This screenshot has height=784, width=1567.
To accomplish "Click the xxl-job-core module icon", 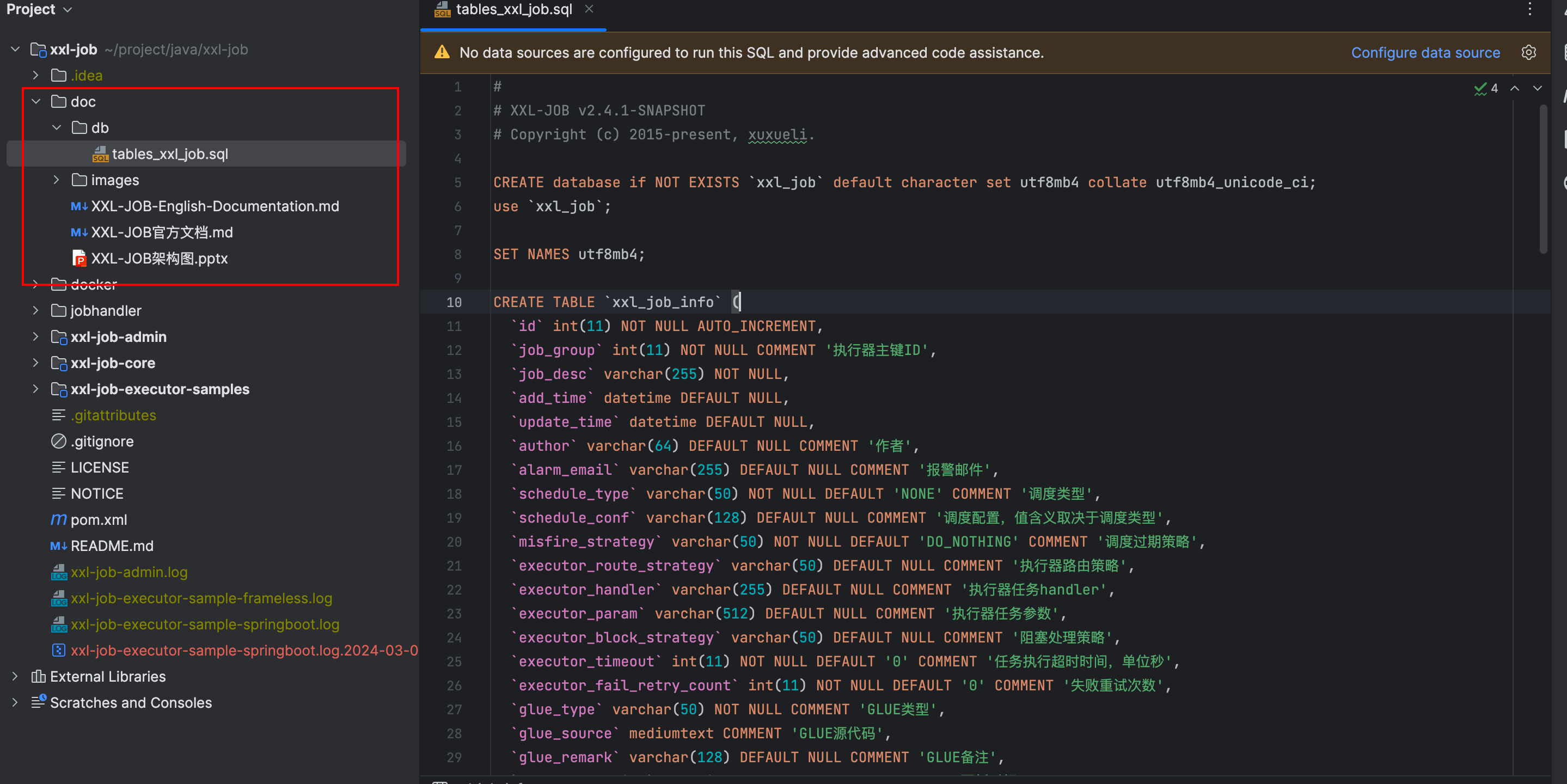I will click(x=59, y=363).
